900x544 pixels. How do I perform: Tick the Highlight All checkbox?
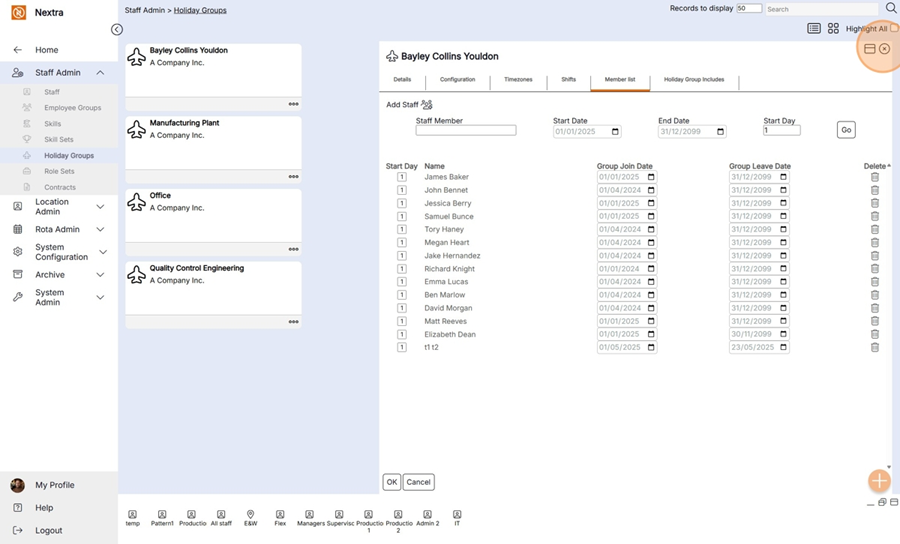pos(894,28)
